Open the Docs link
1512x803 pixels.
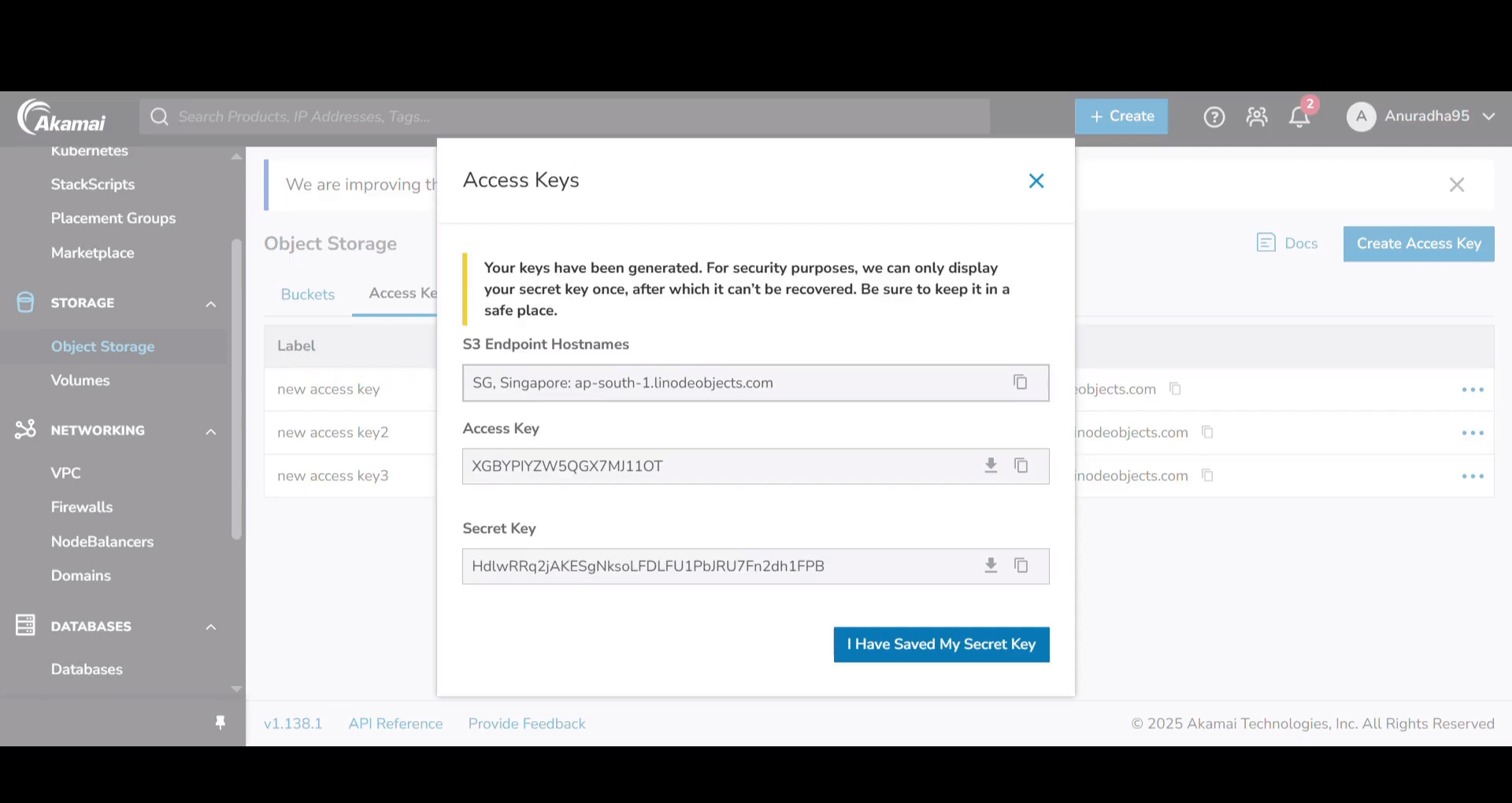click(1301, 243)
